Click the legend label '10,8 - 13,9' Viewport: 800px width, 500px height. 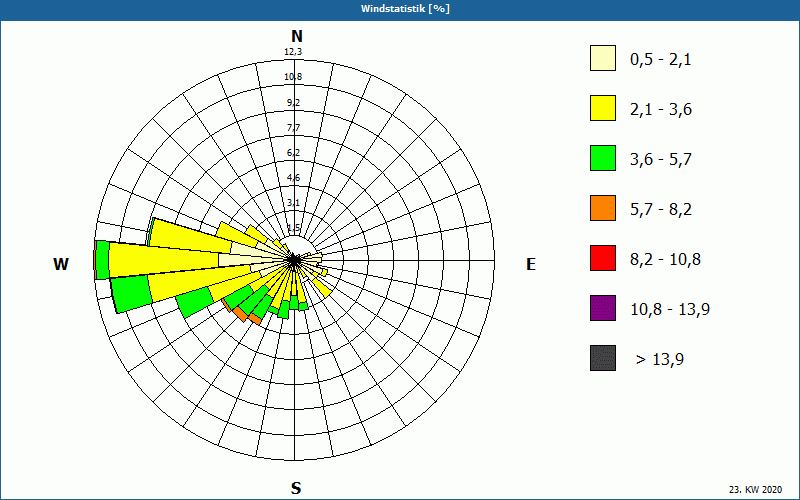click(x=670, y=310)
